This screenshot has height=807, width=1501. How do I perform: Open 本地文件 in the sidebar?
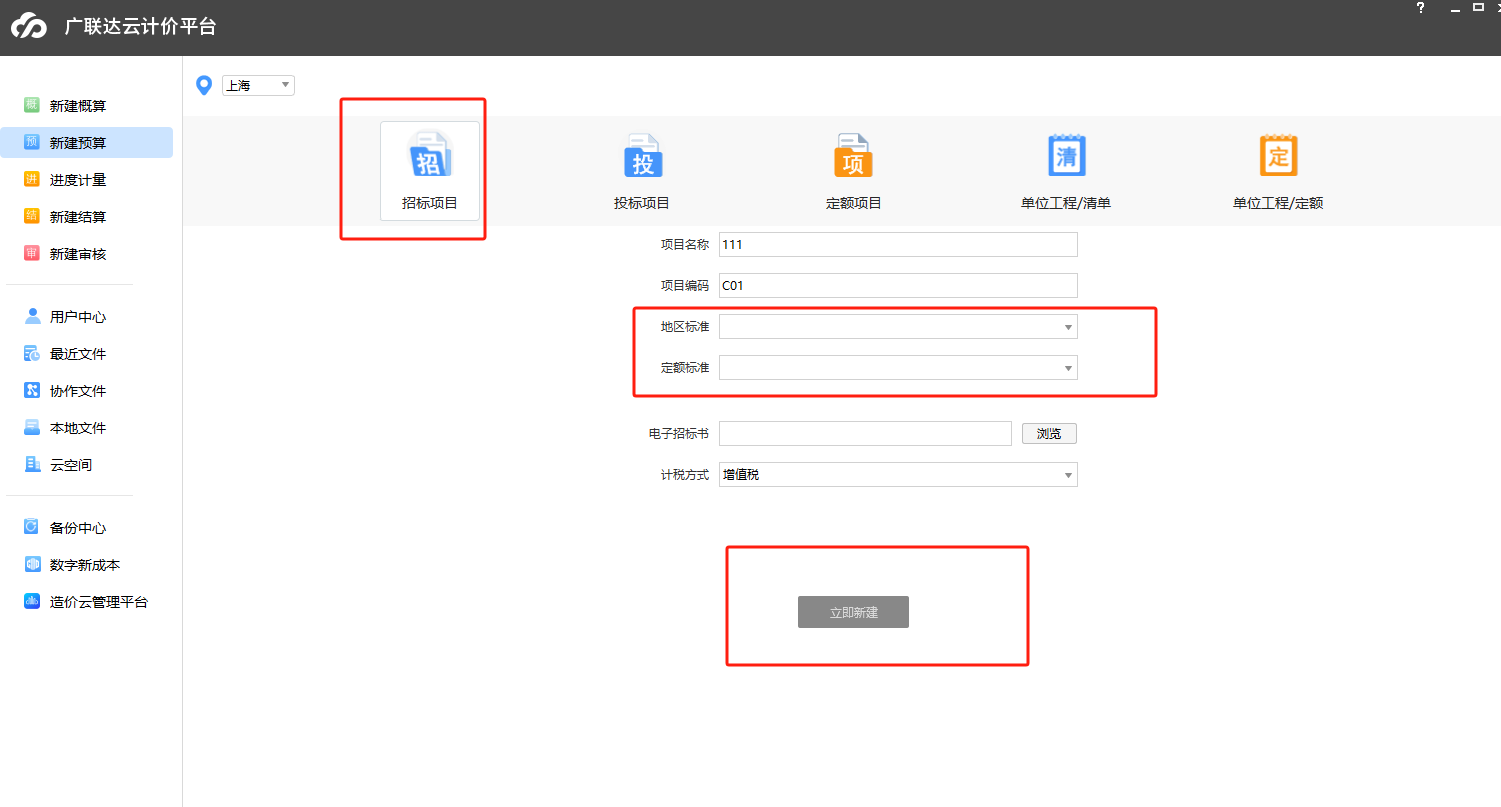(x=78, y=428)
